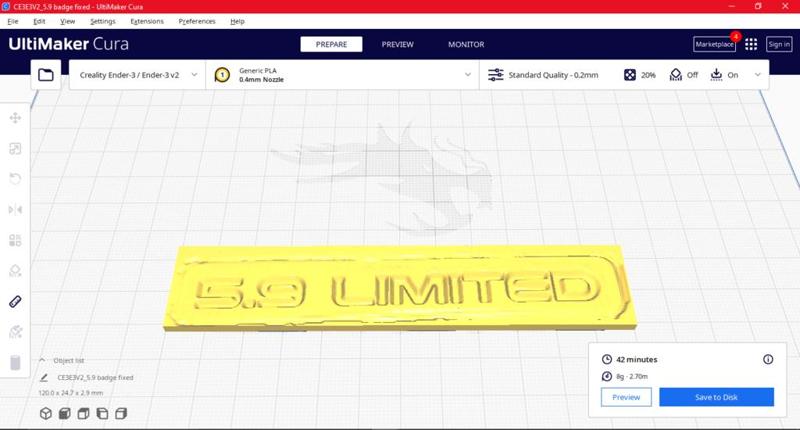Open file via folder icon

pyautogui.click(x=46, y=75)
